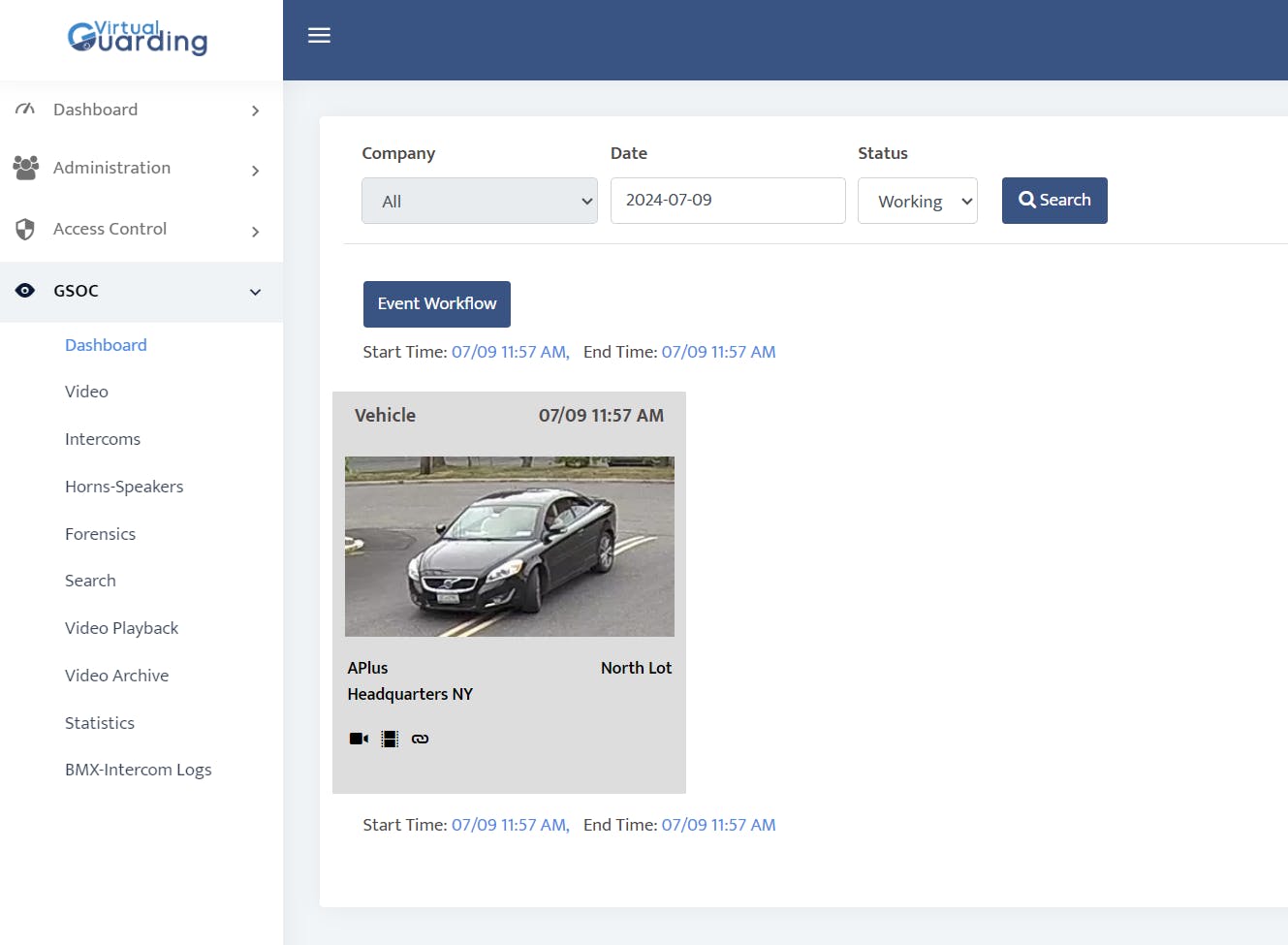Open the black car thumbnail image
This screenshot has height=945, width=1288.
tap(509, 547)
